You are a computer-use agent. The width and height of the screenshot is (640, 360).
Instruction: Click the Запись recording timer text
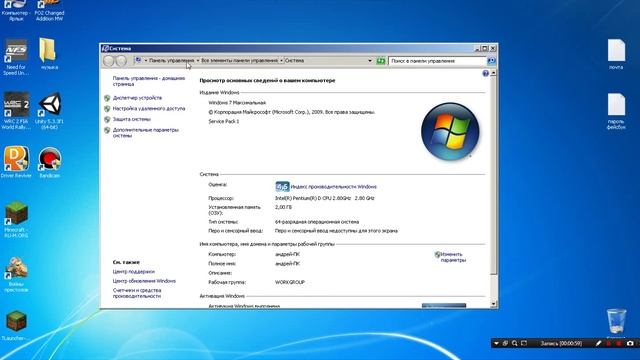[561, 344]
